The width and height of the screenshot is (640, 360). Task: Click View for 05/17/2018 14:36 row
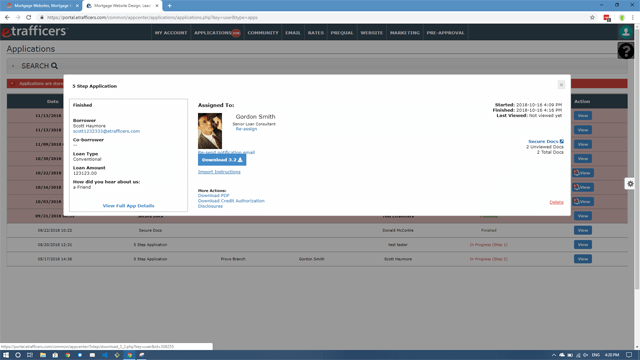pos(582,259)
